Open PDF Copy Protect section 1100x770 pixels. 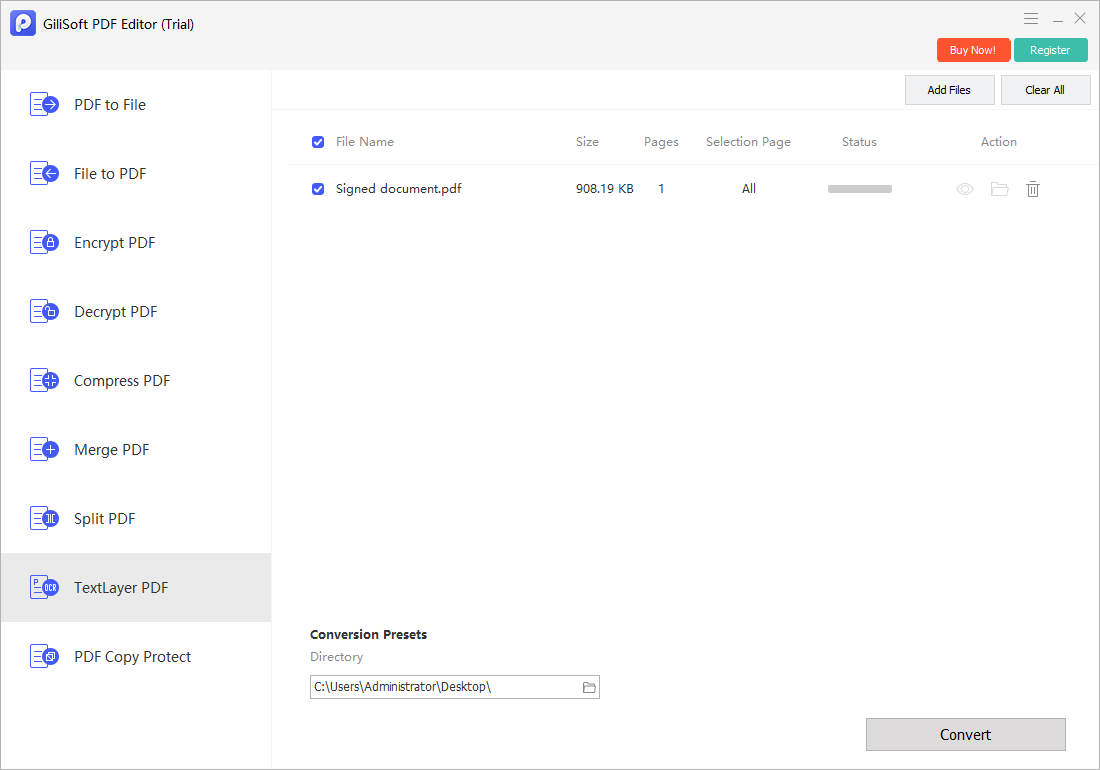136,656
